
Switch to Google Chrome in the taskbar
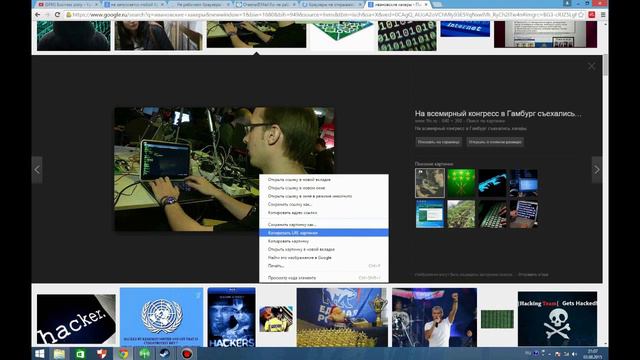pos(123,354)
